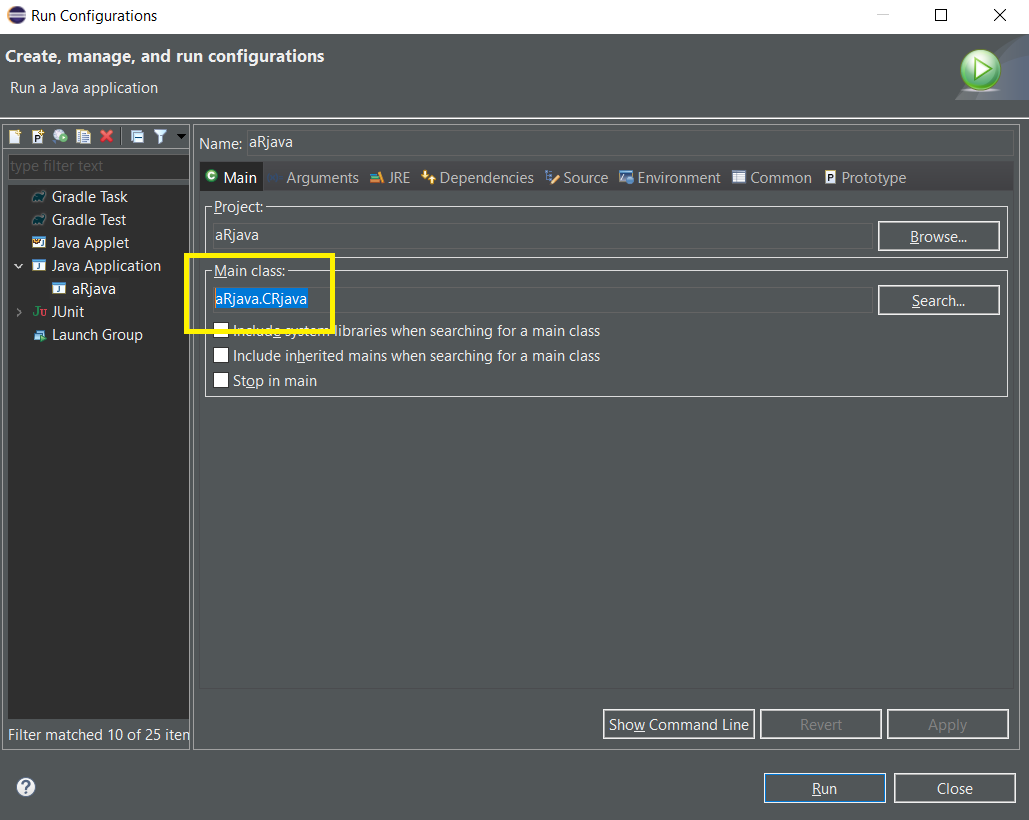Click the Run button
1029x820 pixels.
824,788
